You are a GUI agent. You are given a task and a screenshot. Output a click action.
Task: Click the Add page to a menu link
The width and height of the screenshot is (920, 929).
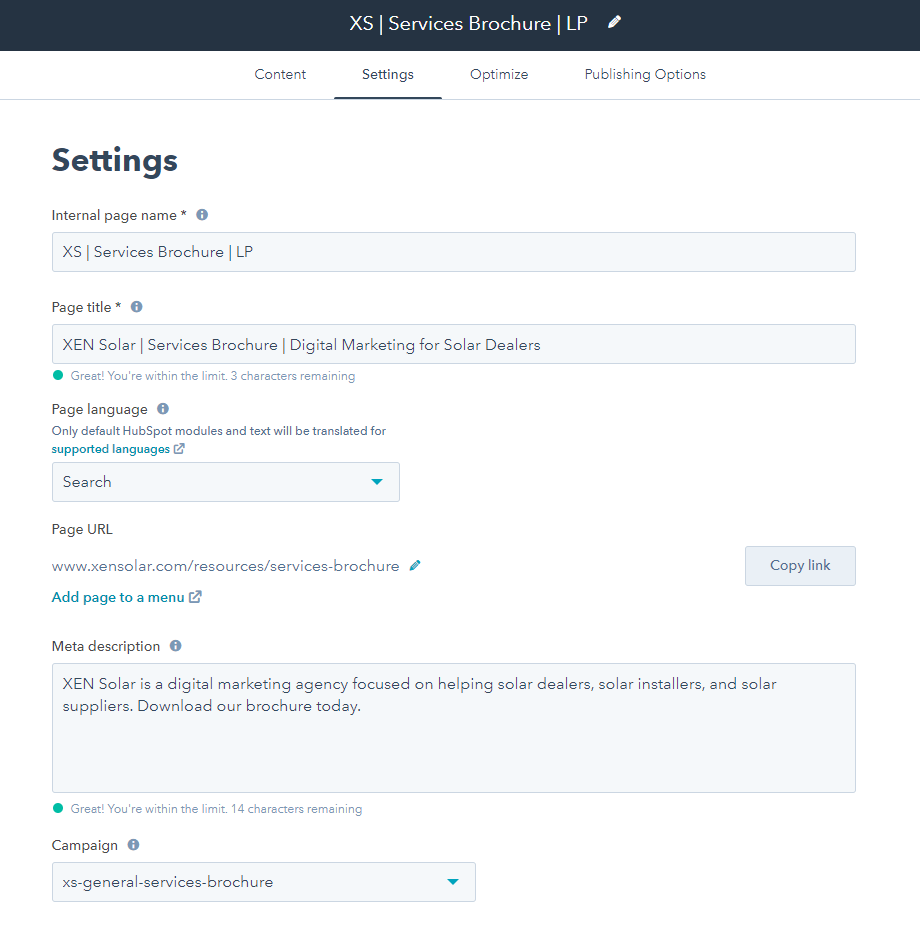click(118, 597)
